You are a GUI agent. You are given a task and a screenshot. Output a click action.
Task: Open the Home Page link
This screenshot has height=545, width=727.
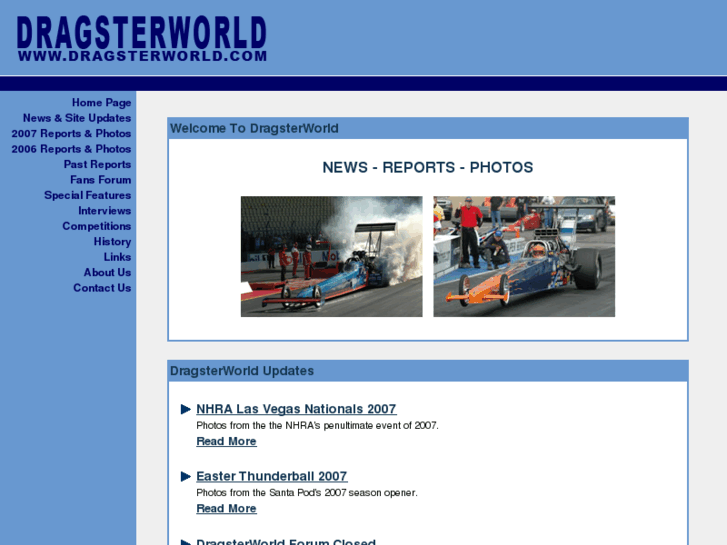click(102, 103)
